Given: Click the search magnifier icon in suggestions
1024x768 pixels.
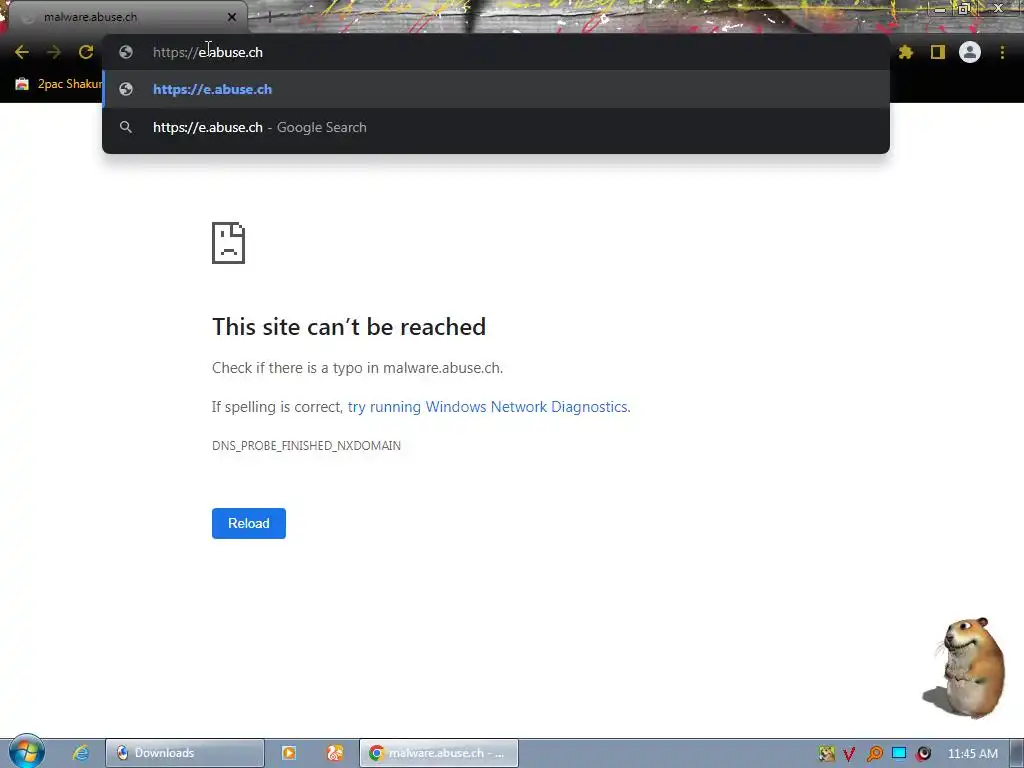Looking at the screenshot, I should [x=126, y=127].
